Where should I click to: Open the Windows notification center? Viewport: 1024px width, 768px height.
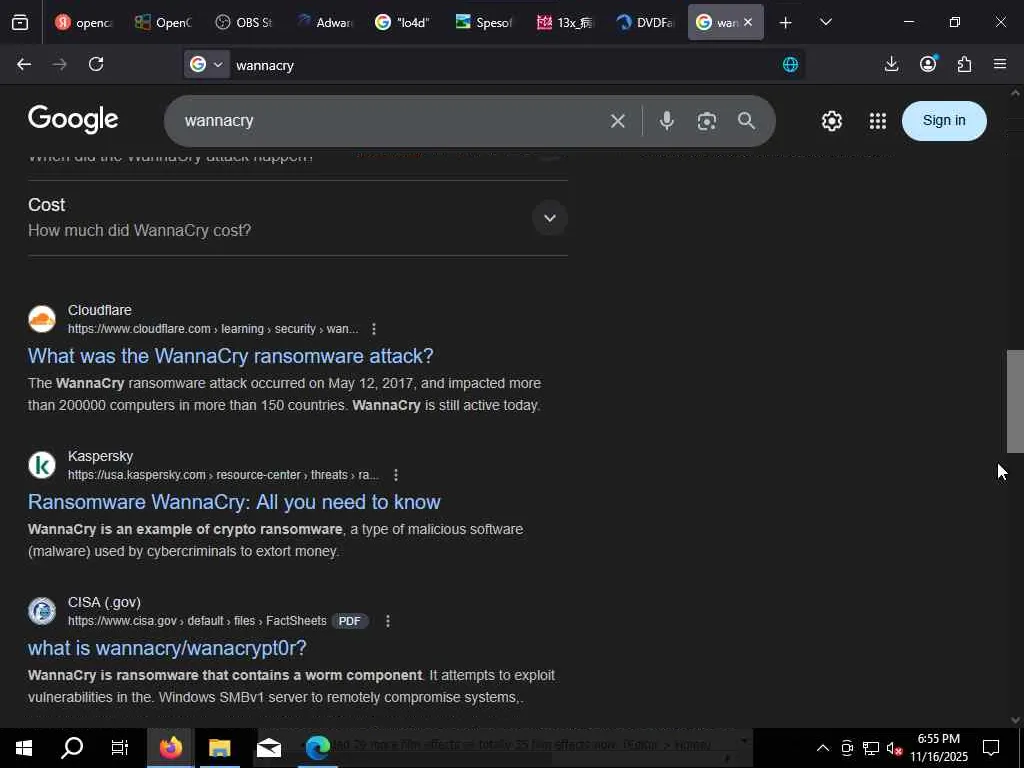click(x=991, y=748)
